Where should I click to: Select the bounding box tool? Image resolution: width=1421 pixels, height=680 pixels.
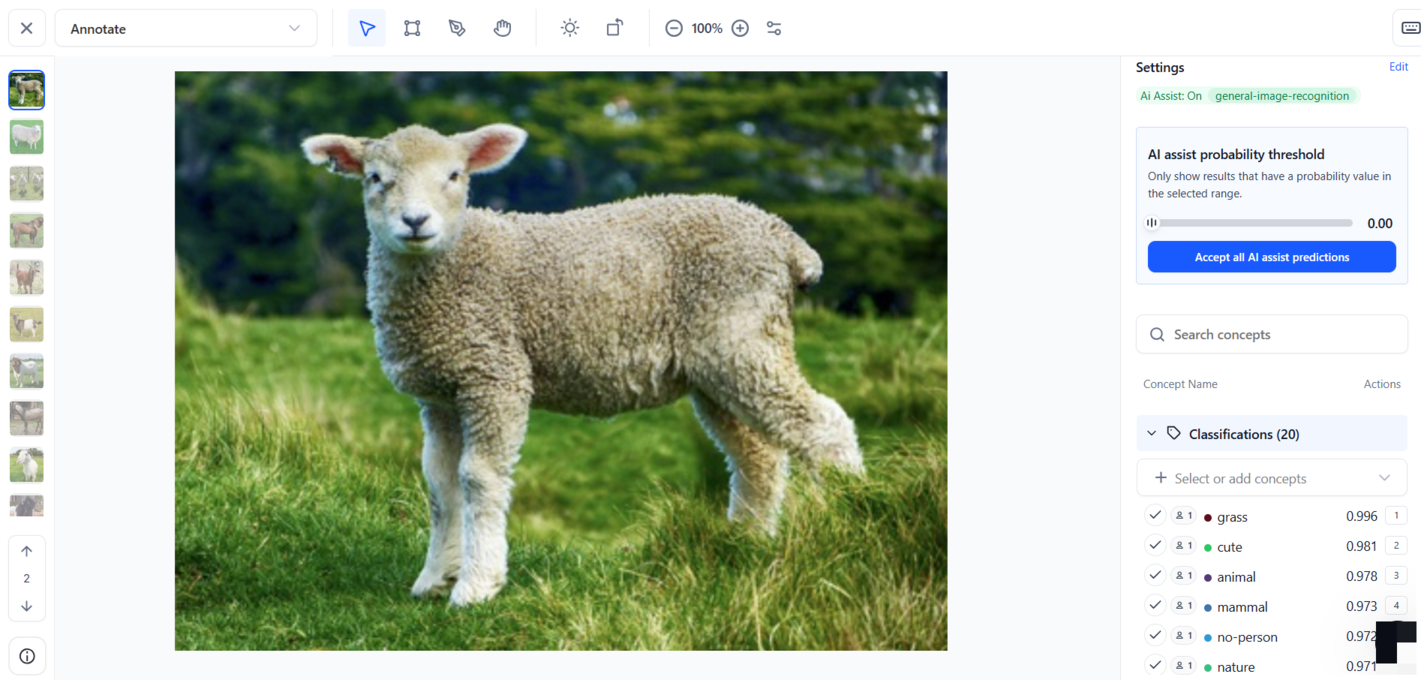click(x=412, y=28)
